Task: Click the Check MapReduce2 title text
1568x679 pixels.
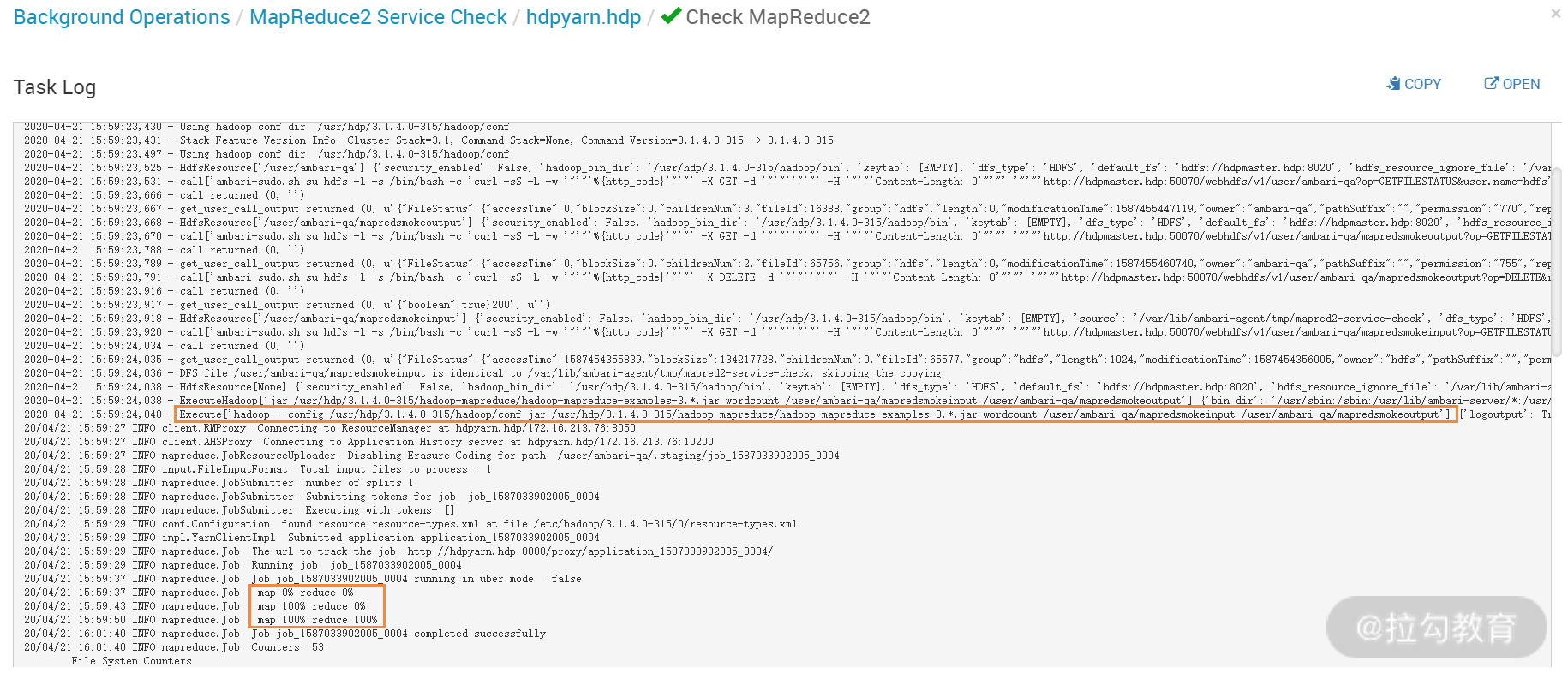Action: coord(778,17)
